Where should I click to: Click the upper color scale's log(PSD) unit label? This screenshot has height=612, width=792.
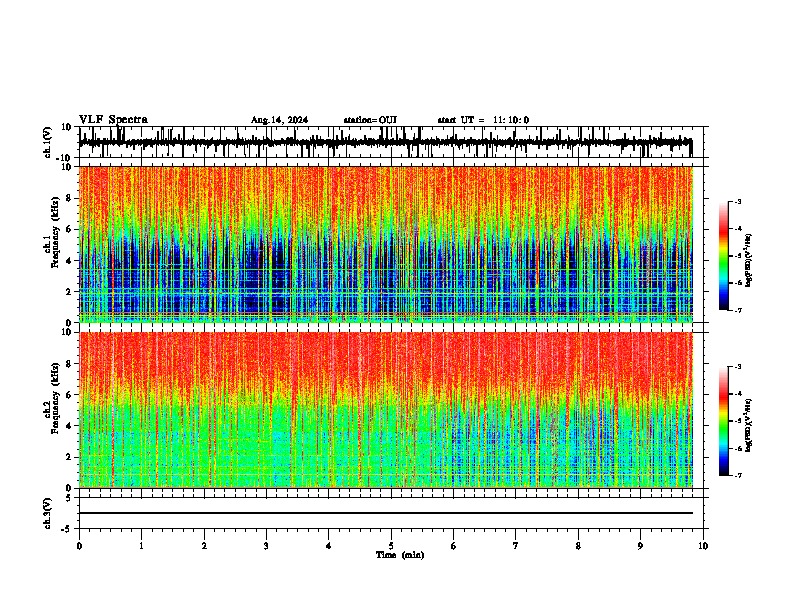(749, 261)
